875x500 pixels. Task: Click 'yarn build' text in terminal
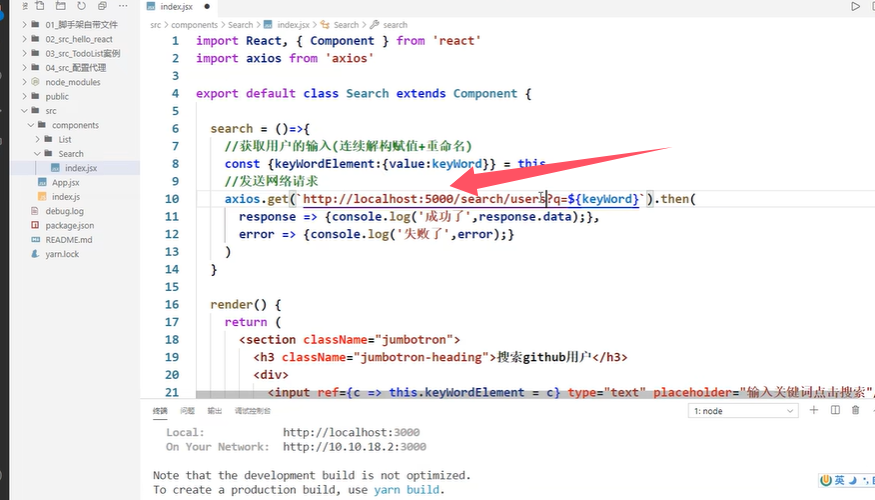point(406,489)
